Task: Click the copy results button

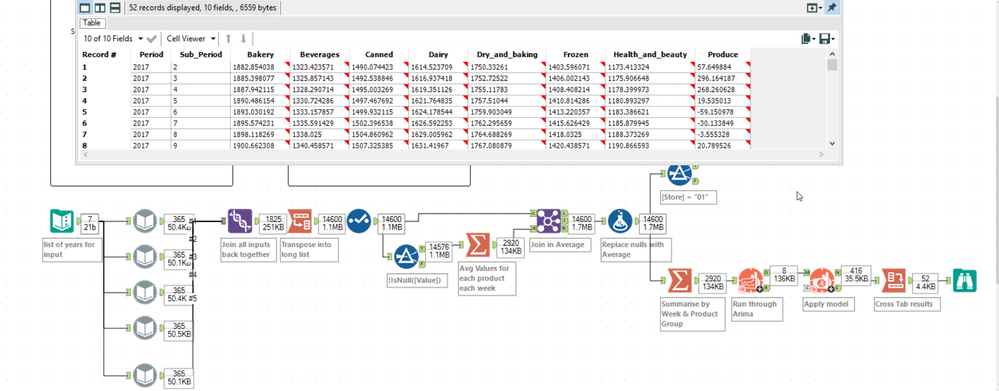Action: [808, 39]
